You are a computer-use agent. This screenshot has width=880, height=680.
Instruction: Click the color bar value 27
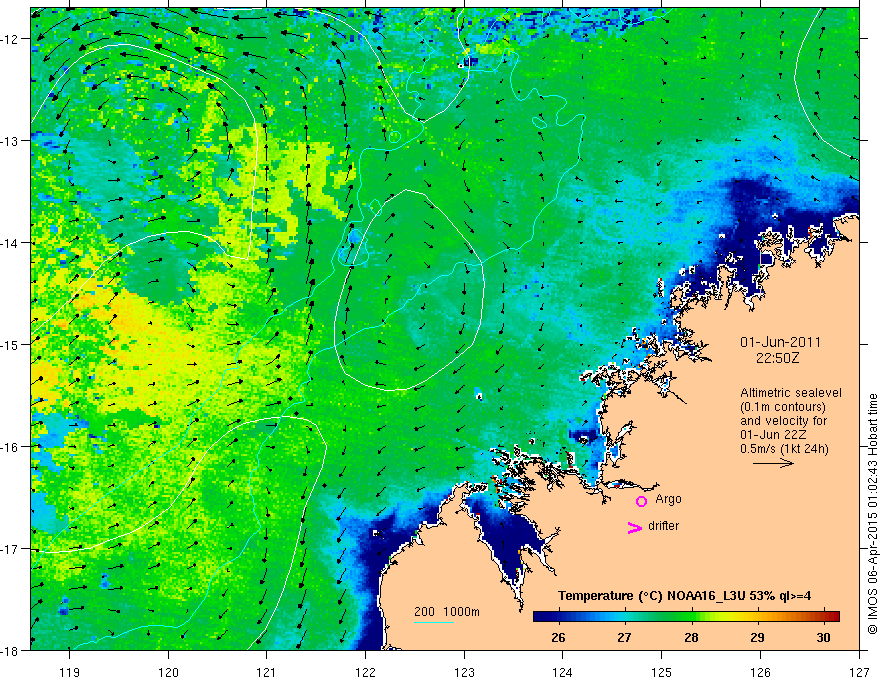click(624, 637)
